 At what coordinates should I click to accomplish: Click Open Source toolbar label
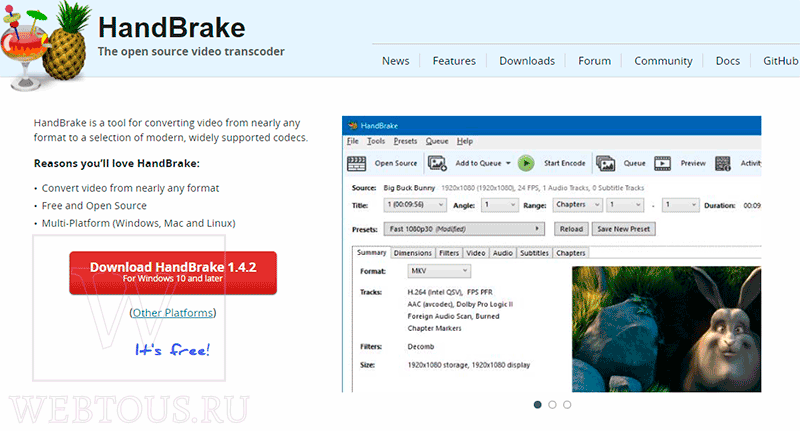(396, 163)
